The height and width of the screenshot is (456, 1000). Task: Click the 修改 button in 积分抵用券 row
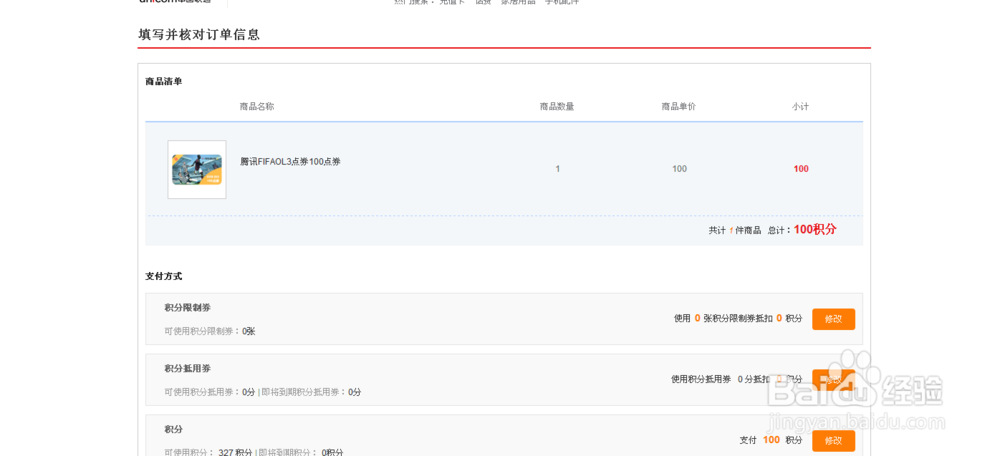click(x=833, y=379)
